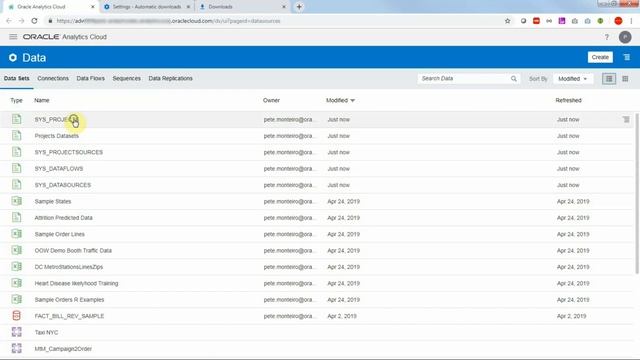Open the Projects Datasets entry

pyautogui.click(x=56, y=136)
